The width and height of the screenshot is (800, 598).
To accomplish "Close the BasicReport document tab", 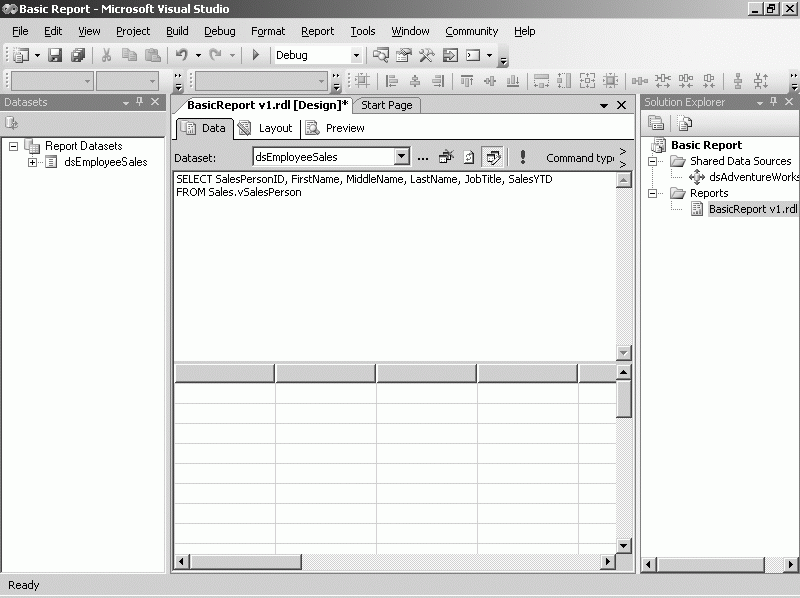I will coord(621,105).
